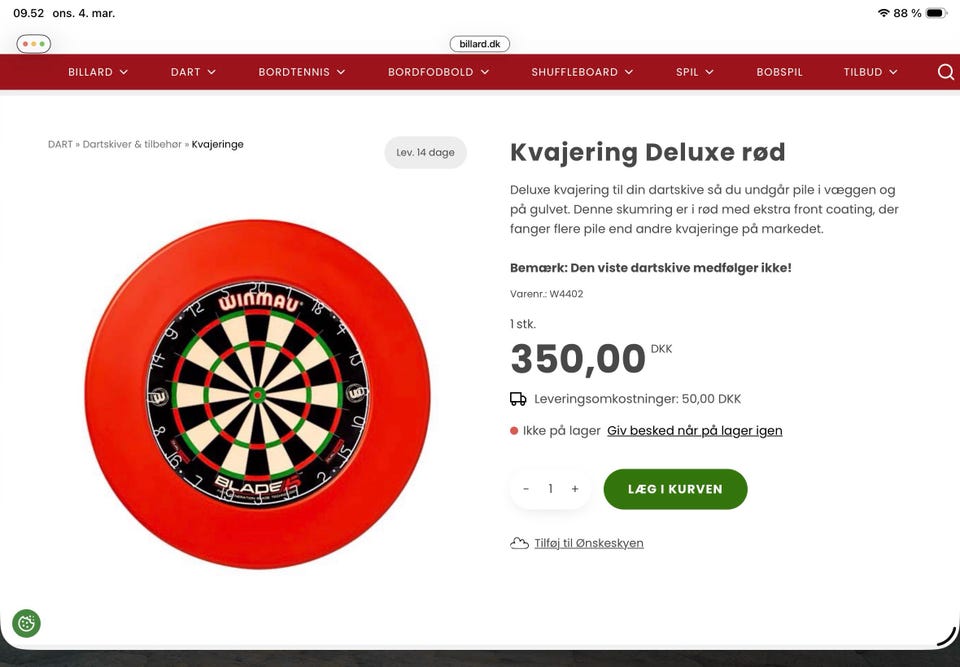The height and width of the screenshot is (667, 960).
Task: Open the SHUFFLEBOARD menu
Action: 582,72
